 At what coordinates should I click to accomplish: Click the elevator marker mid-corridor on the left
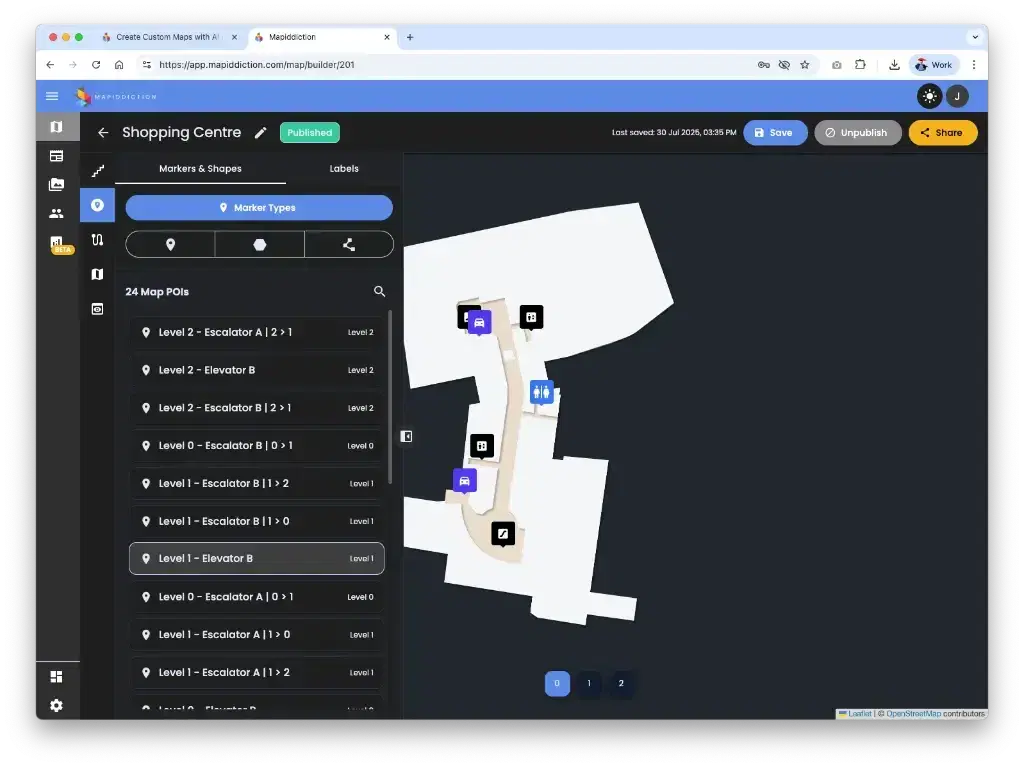coord(482,446)
